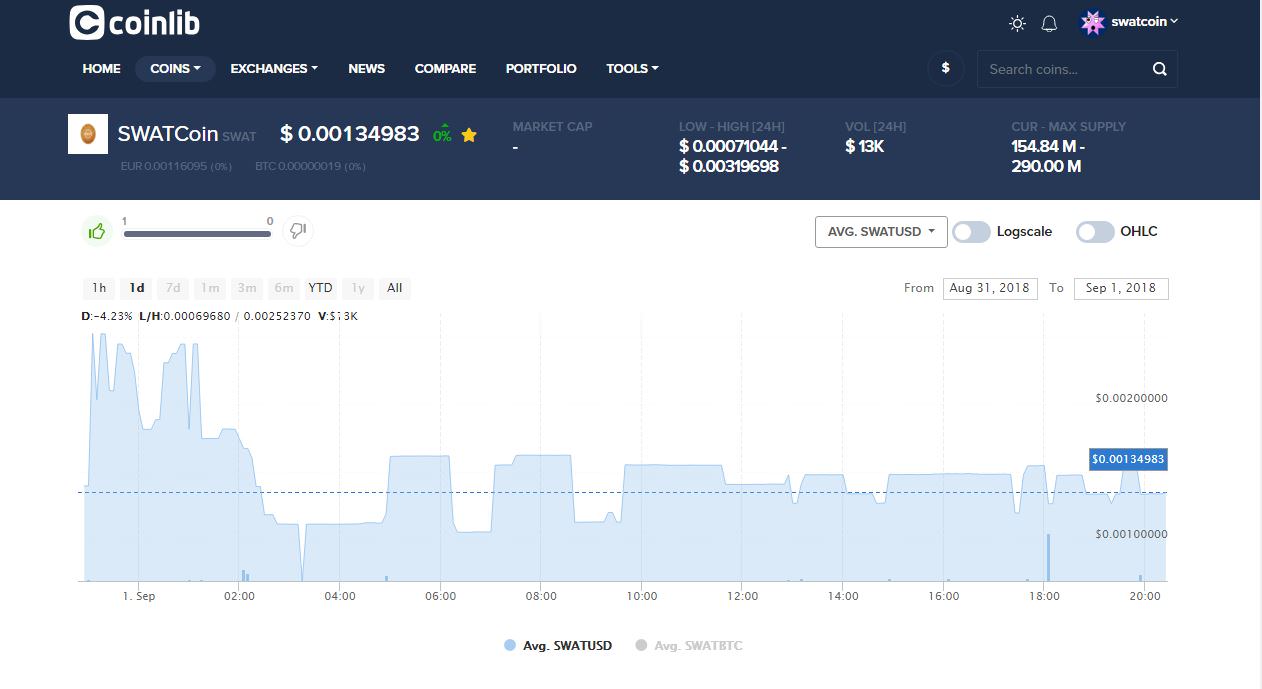
Task: Click the yellow favorite star
Action: (x=469, y=135)
